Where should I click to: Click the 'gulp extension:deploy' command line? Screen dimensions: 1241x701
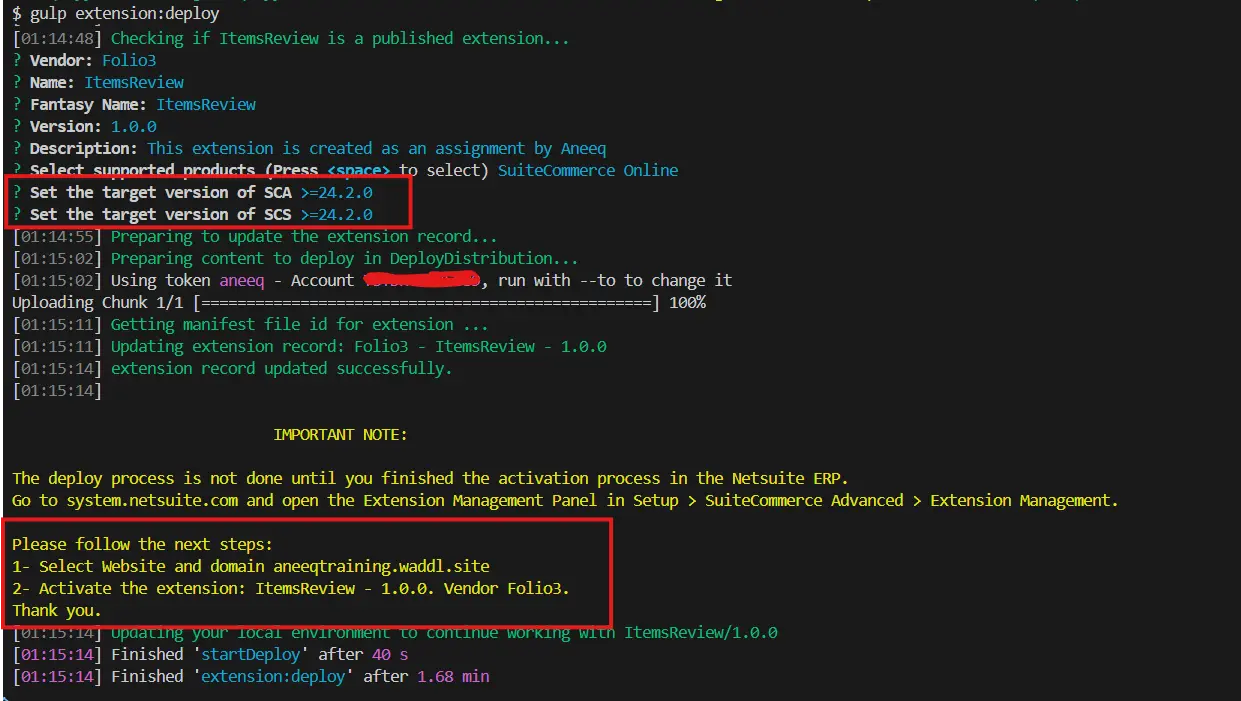[x=116, y=15]
